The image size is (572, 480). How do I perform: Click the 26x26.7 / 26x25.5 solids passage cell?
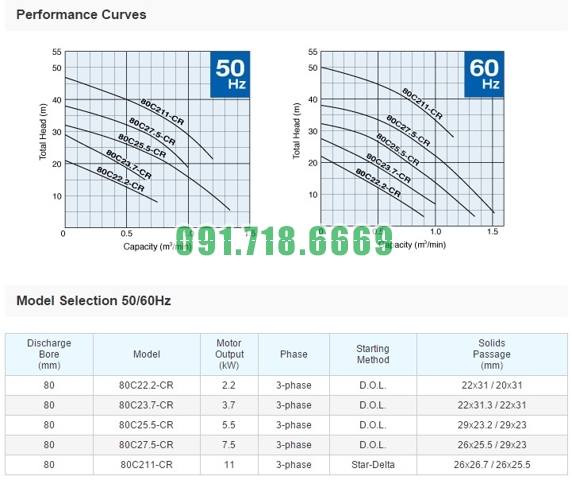tap(492, 465)
